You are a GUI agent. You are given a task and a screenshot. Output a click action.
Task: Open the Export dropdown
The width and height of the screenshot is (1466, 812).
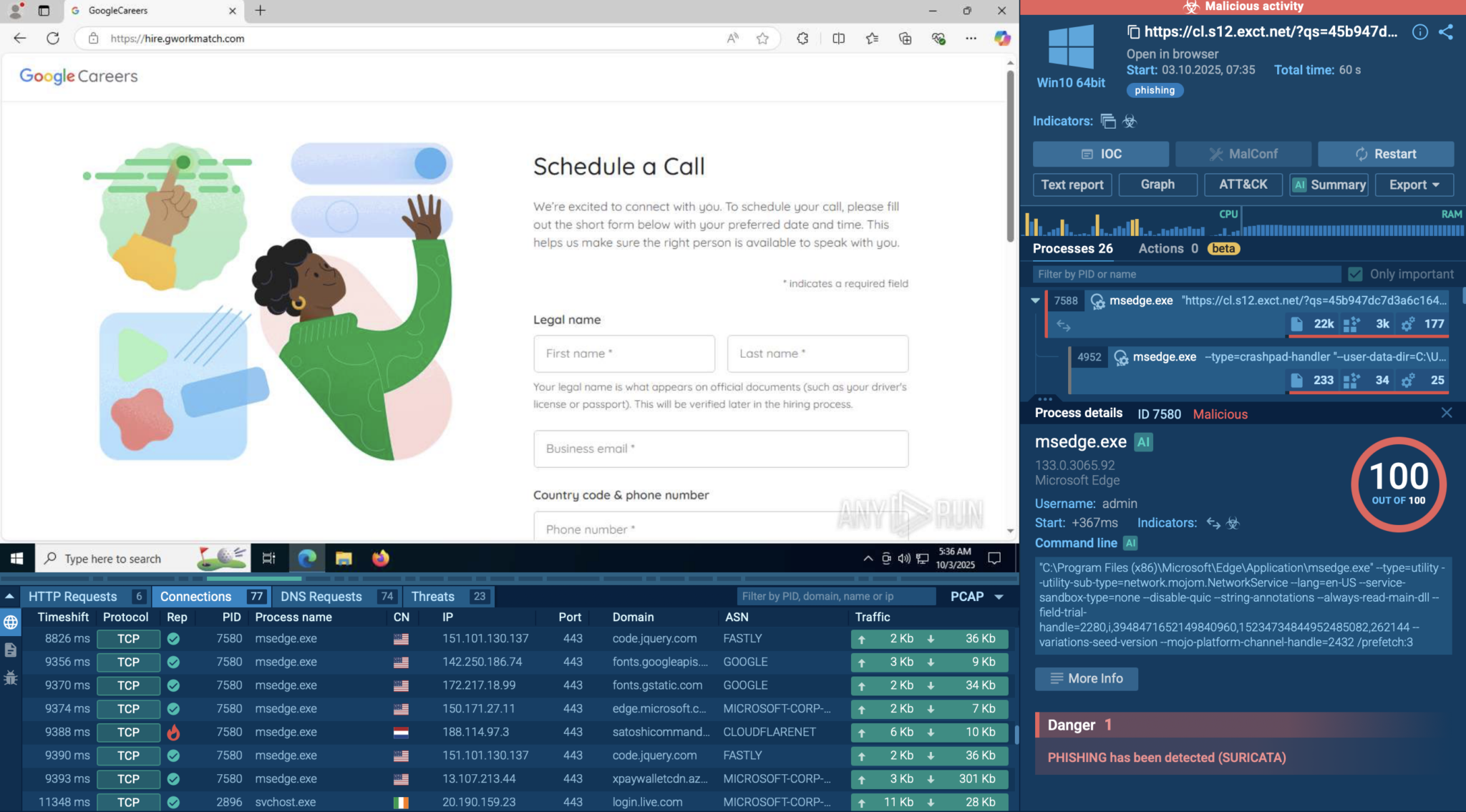coord(1413,185)
